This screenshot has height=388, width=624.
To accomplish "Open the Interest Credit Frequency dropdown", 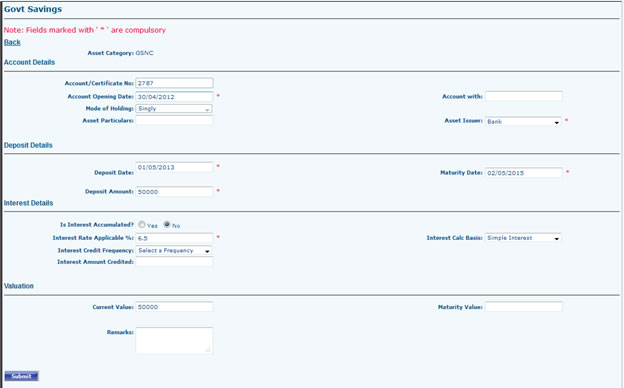I will tap(174, 251).
